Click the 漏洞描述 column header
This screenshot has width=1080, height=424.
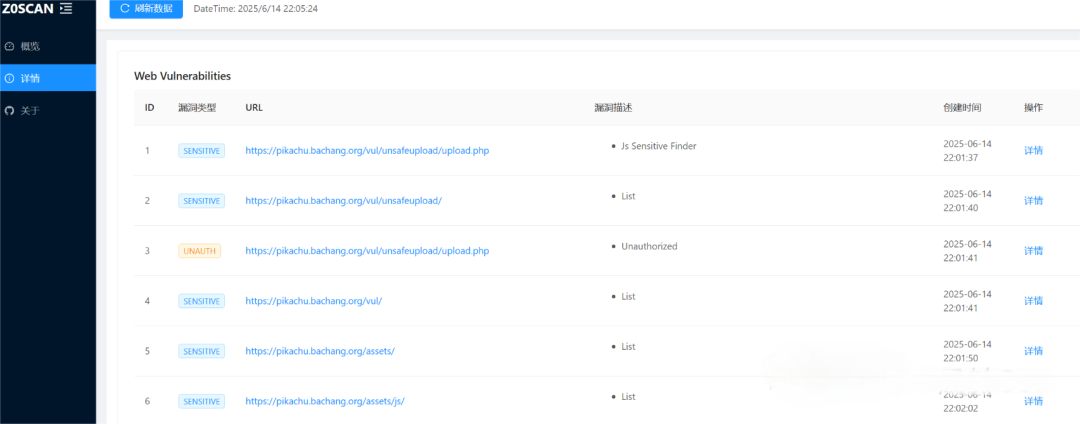click(x=613, y=107)
